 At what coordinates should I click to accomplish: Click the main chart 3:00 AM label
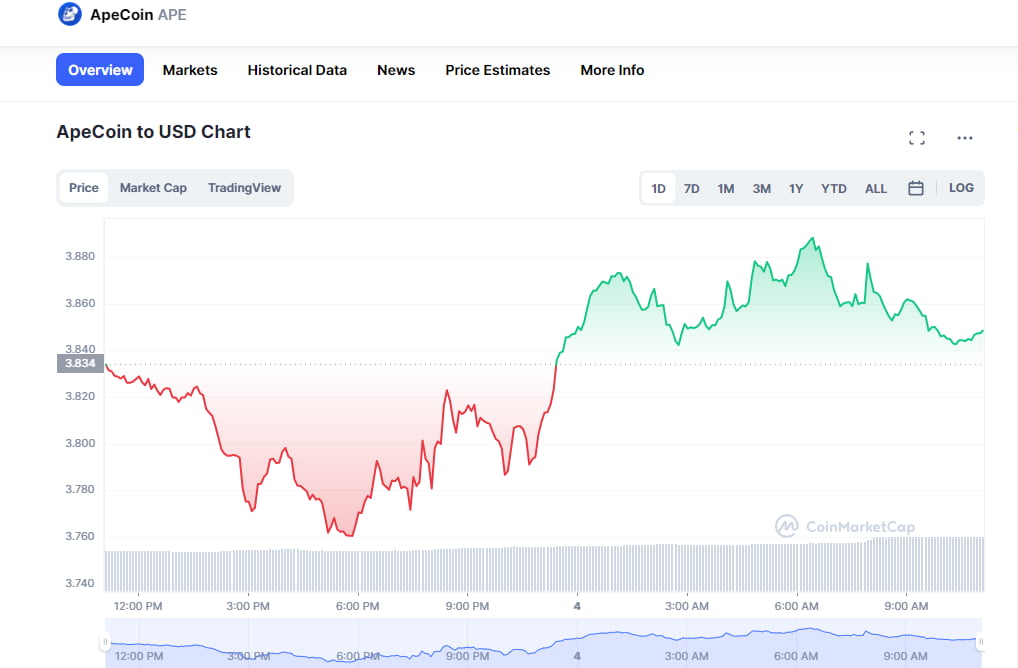pyautogui.click(x=687, y=606)
